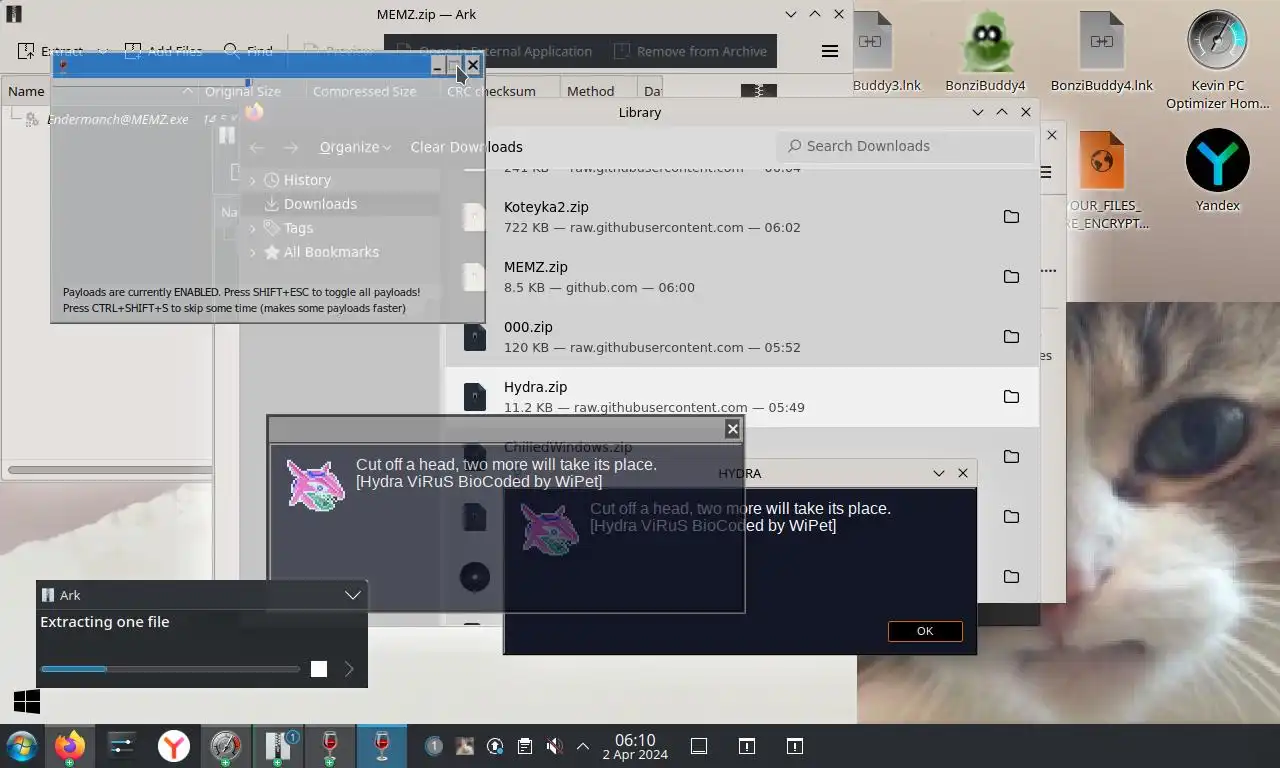Open the Yandex desktop icon
Screen dimensions: 1280x768
(x=1217, y=171)
